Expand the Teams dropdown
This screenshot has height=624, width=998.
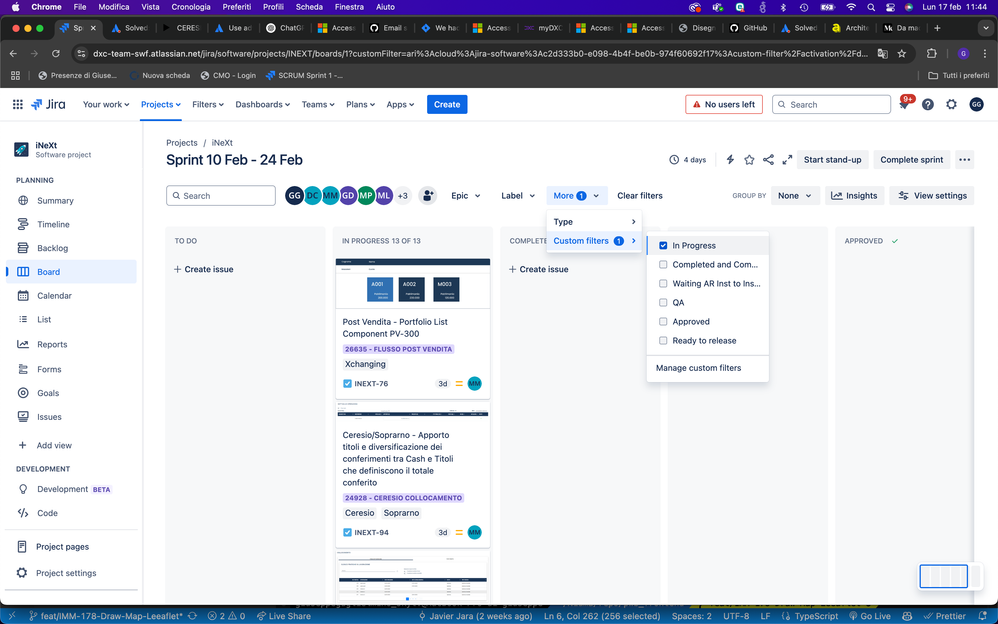tap(318, 104)
